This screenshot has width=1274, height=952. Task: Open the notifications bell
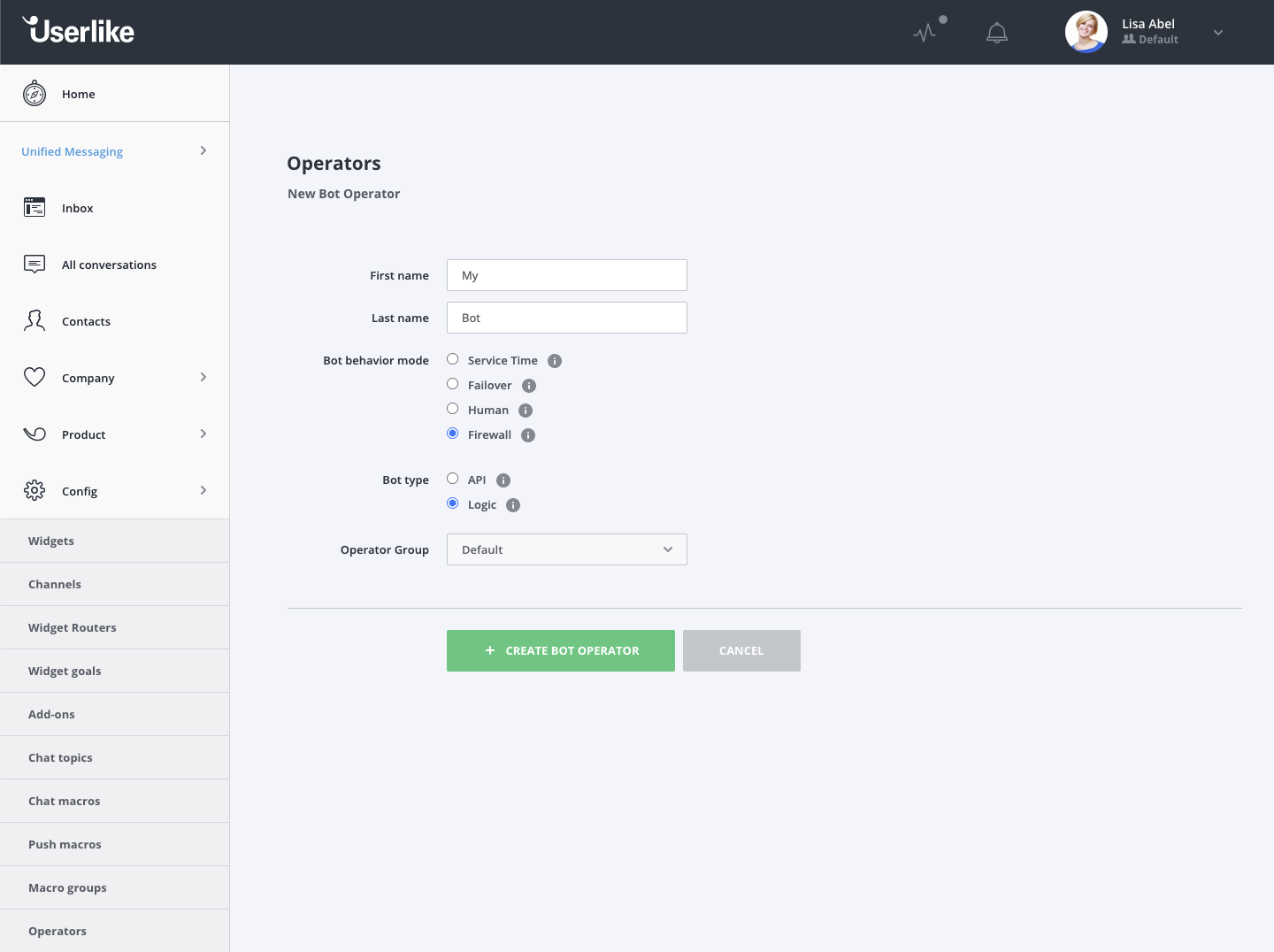click(x=997, y=34)
